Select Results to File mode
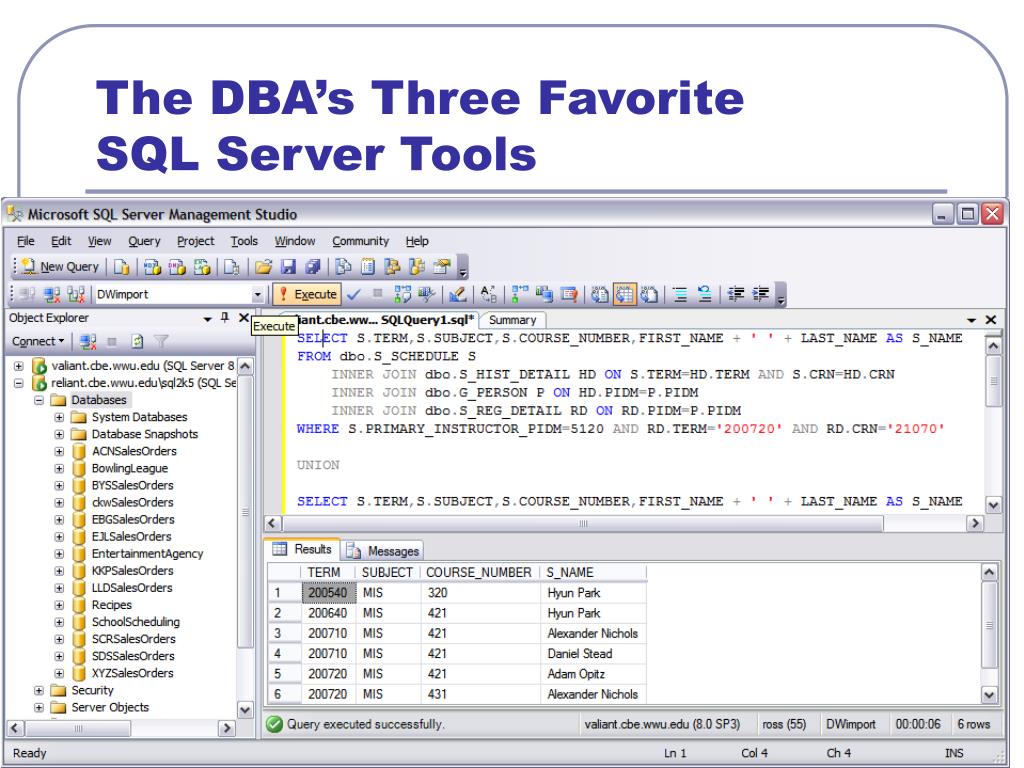The image size is (1024, 768). pyautogui.click(x=649, y=295)
